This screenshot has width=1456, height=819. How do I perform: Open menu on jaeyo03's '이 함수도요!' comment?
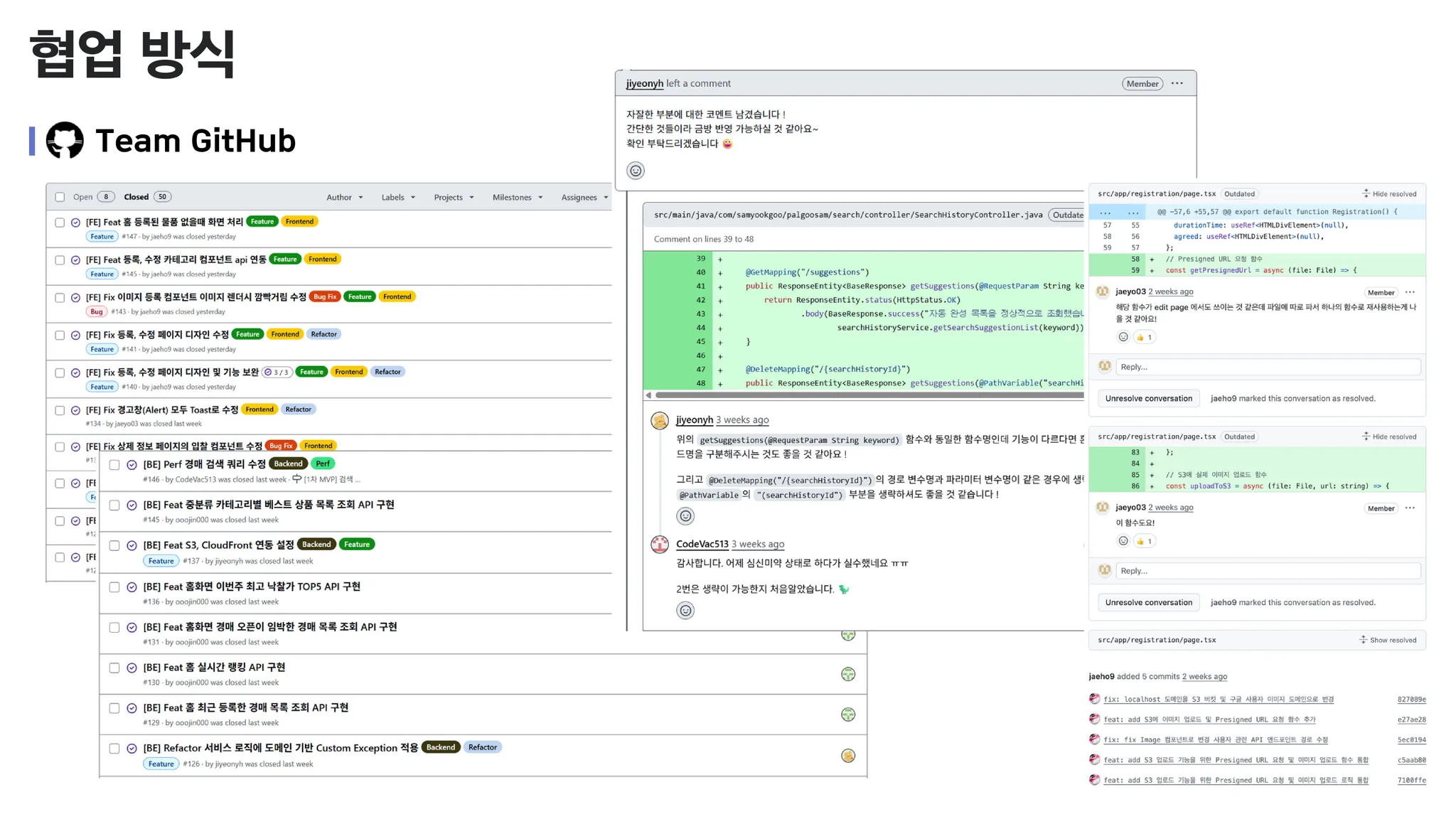tap(1410, 508)
